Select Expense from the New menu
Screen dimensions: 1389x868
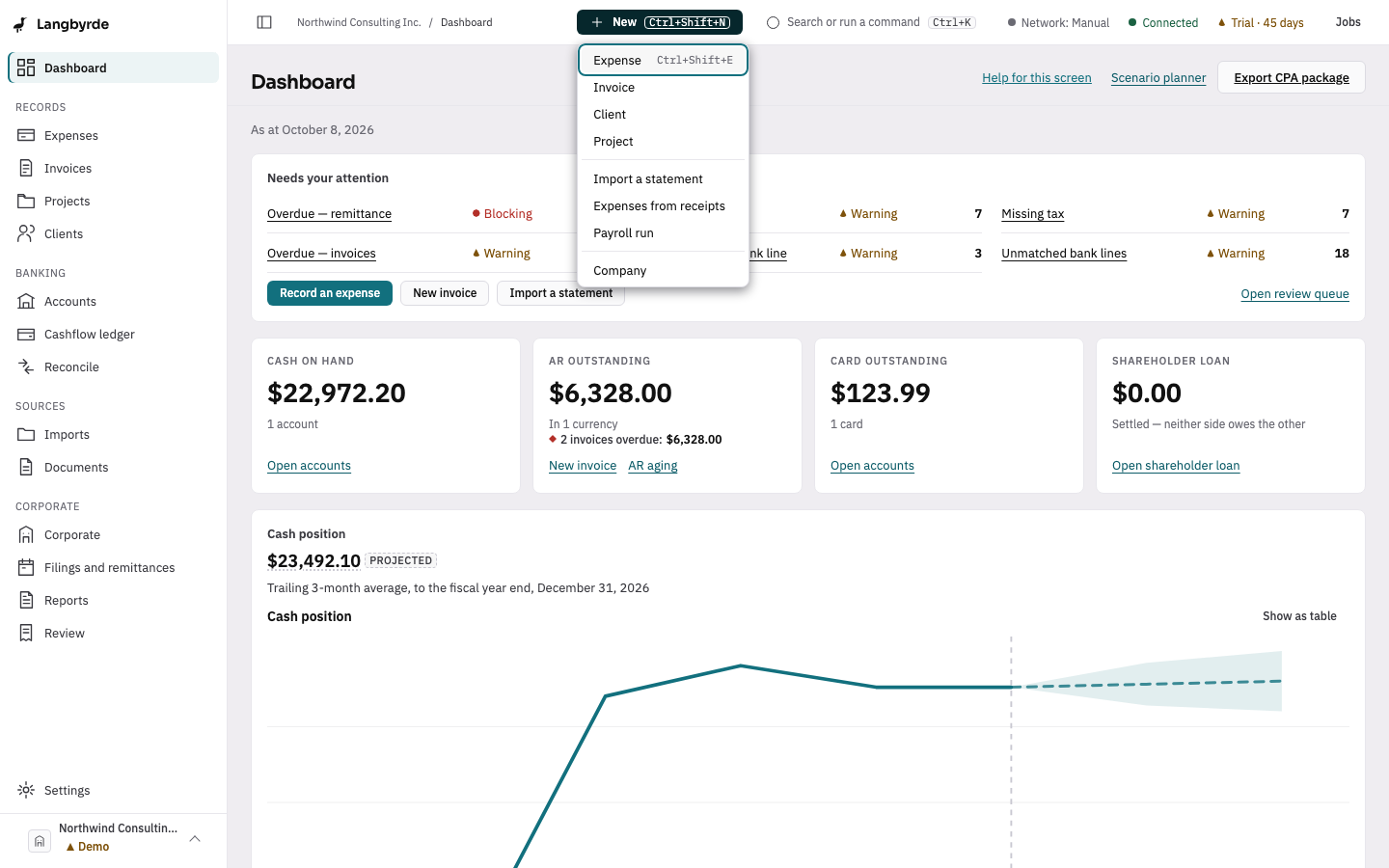663,60
